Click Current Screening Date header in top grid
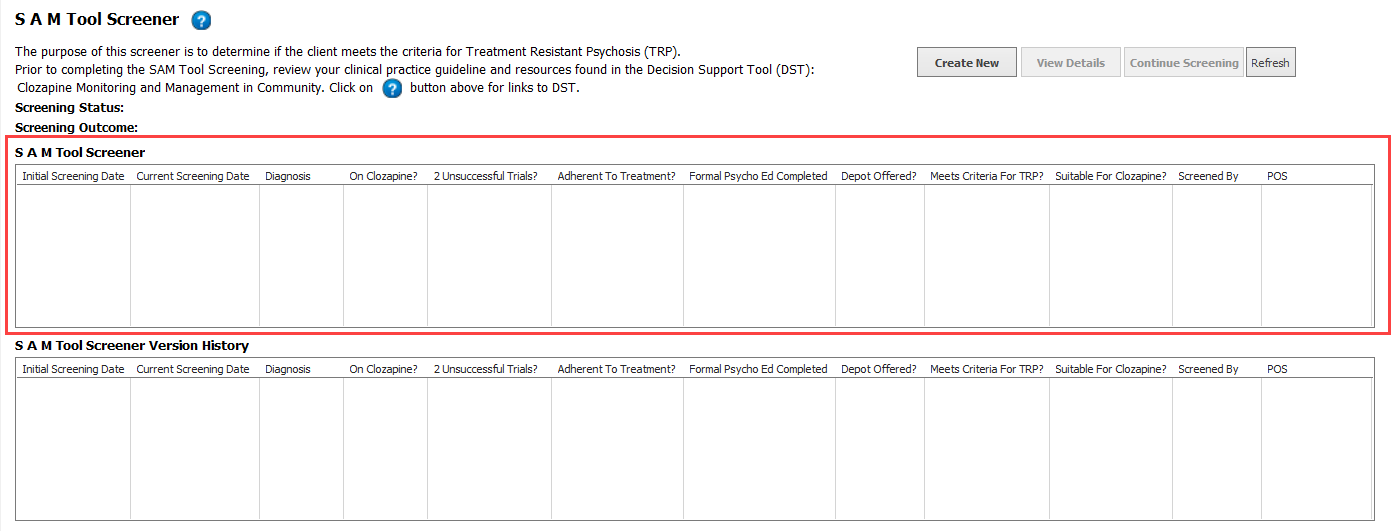 (193, 176)
